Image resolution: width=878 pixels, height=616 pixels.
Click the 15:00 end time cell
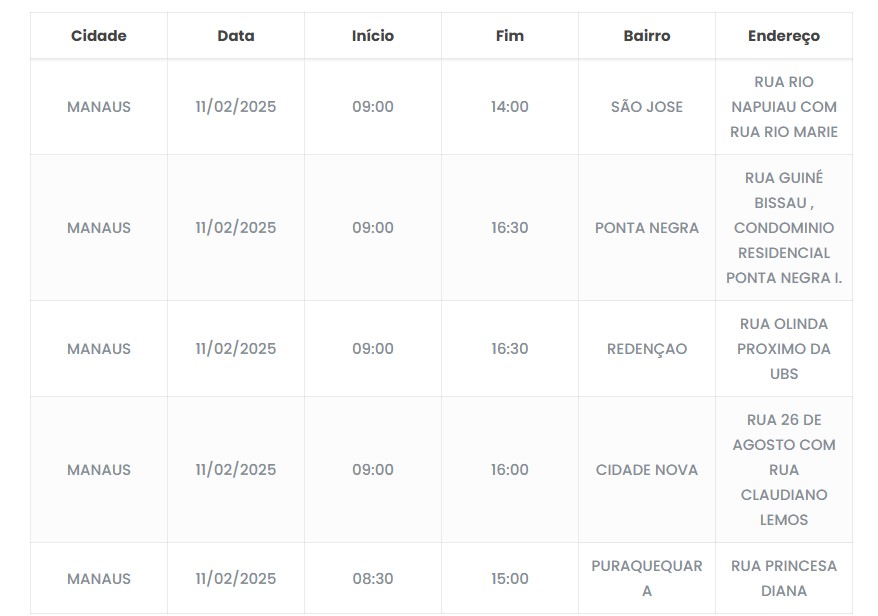510,578
